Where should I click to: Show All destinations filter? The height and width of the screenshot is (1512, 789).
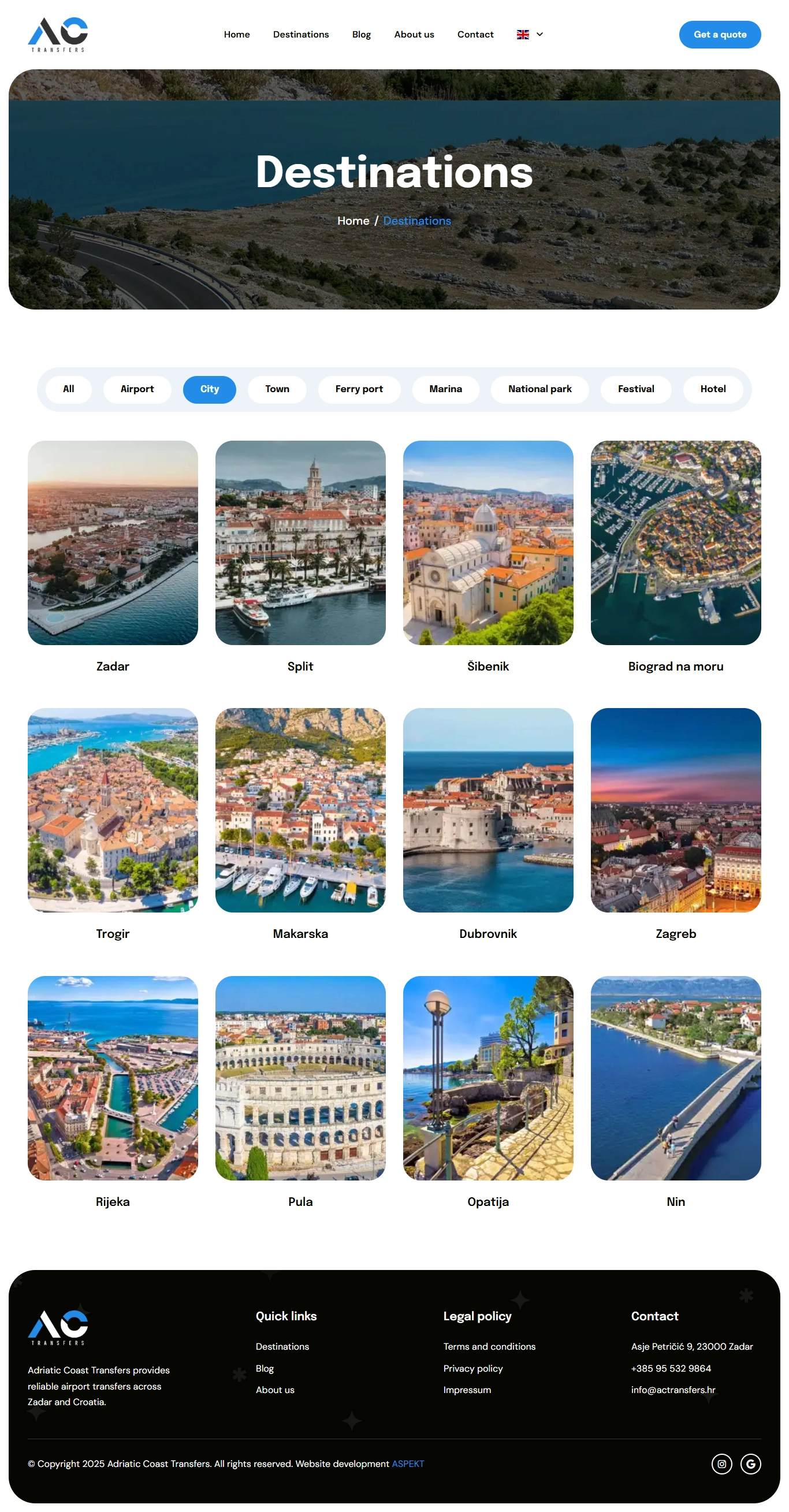(x=68, y=389)
